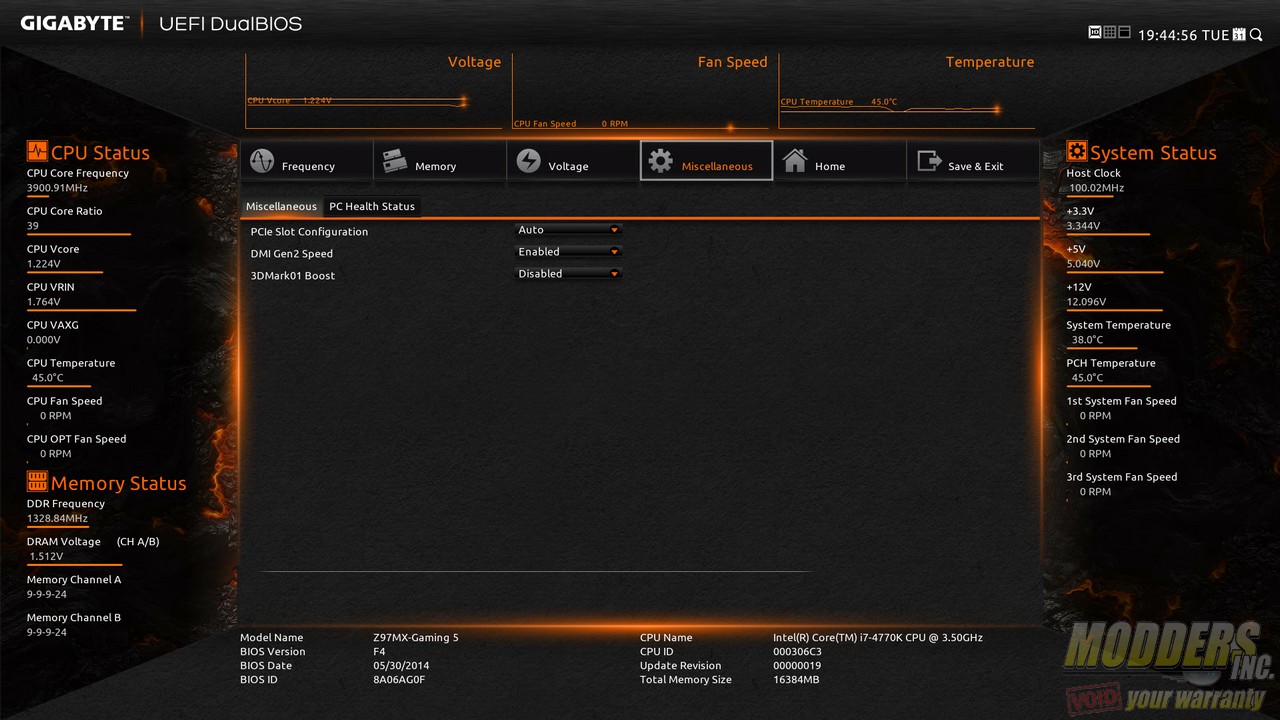This screenshot has height=720, width=1280.
Task: Click the DDR Frequency value "1328.84MHz"
Action: [x=57, y=519]
